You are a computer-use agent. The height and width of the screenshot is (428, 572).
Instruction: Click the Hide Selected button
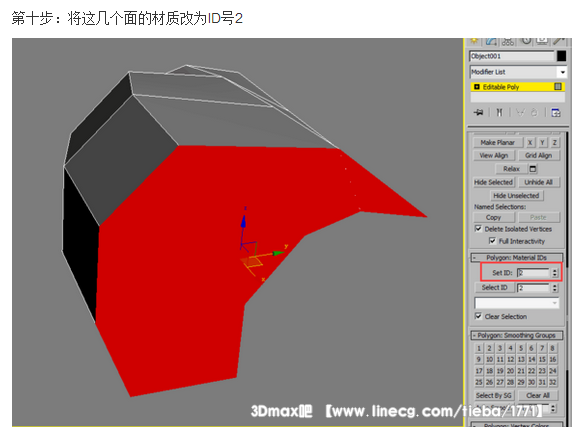[493, 182]
